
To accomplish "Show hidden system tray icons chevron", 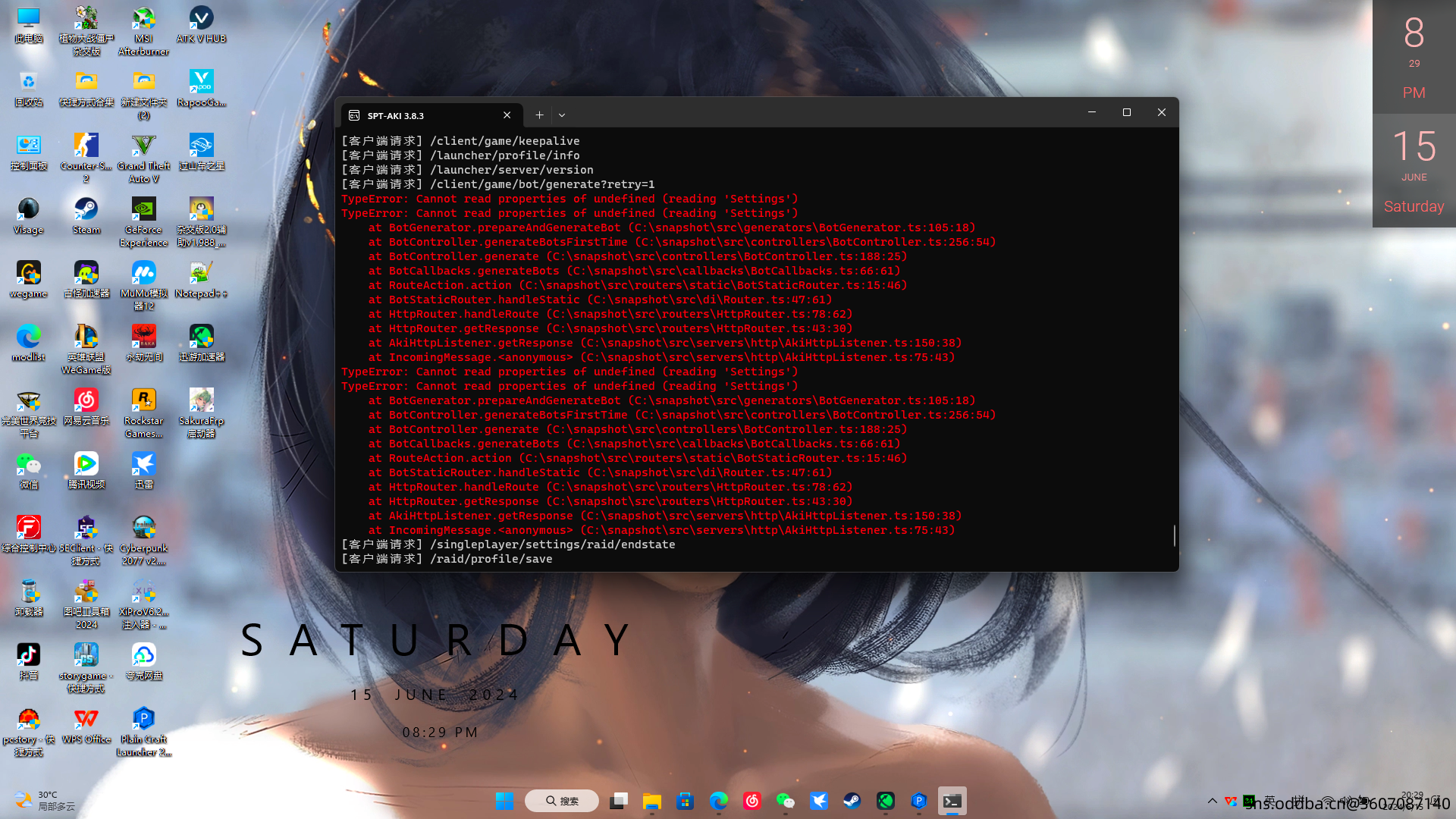I will click(x=1212, y=801).
